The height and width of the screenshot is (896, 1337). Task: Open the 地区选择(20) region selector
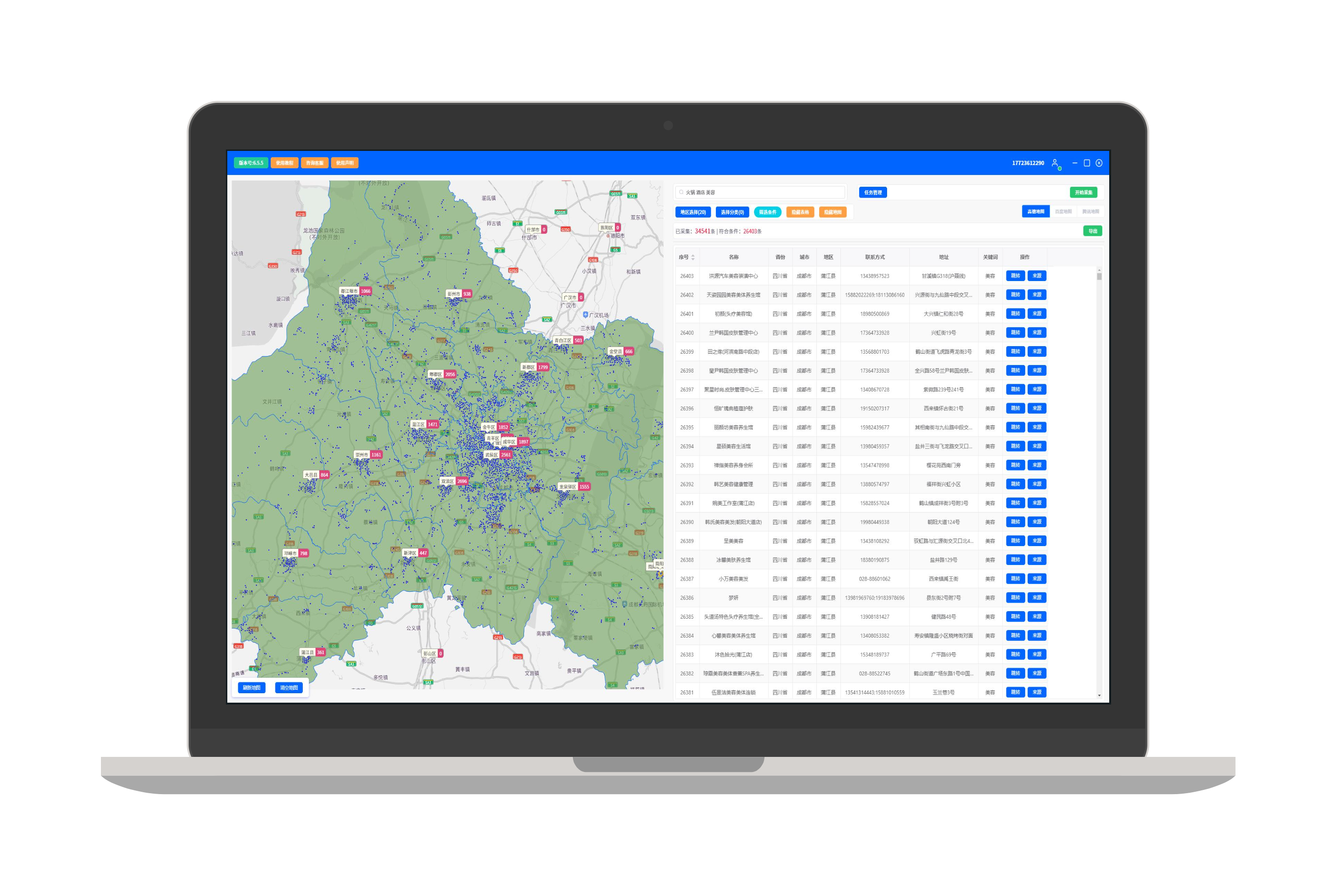coord(693,212)
